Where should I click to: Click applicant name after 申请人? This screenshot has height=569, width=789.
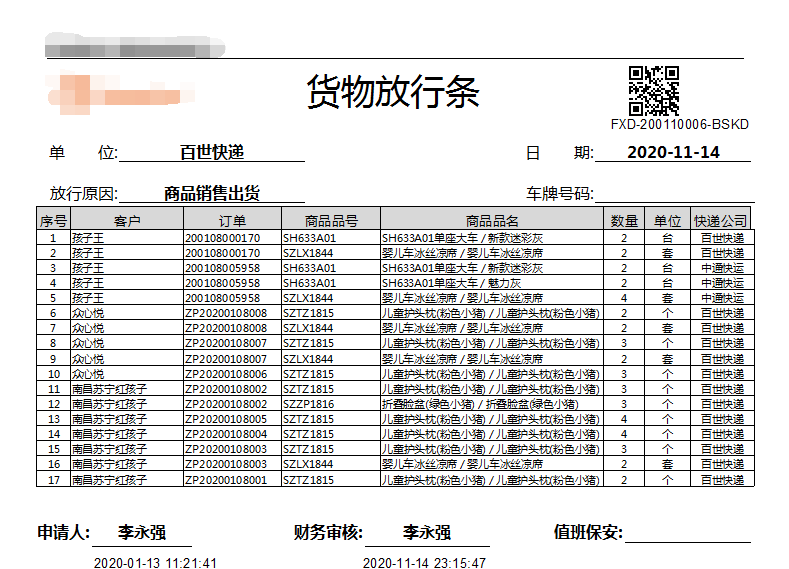[x=142, y=532]
